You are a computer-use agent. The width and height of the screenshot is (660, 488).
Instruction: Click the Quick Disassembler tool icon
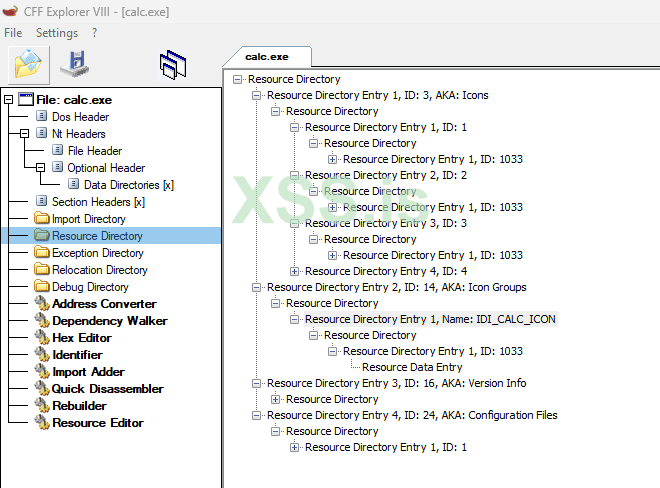42,388
